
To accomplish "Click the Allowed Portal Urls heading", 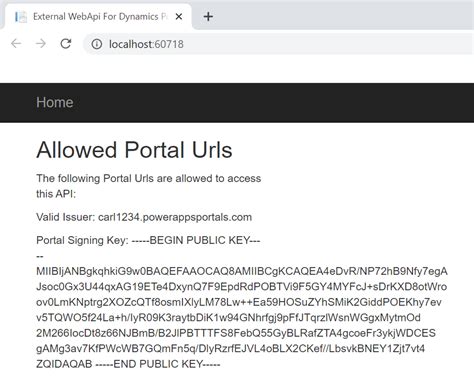I will (x=134, y=150).
